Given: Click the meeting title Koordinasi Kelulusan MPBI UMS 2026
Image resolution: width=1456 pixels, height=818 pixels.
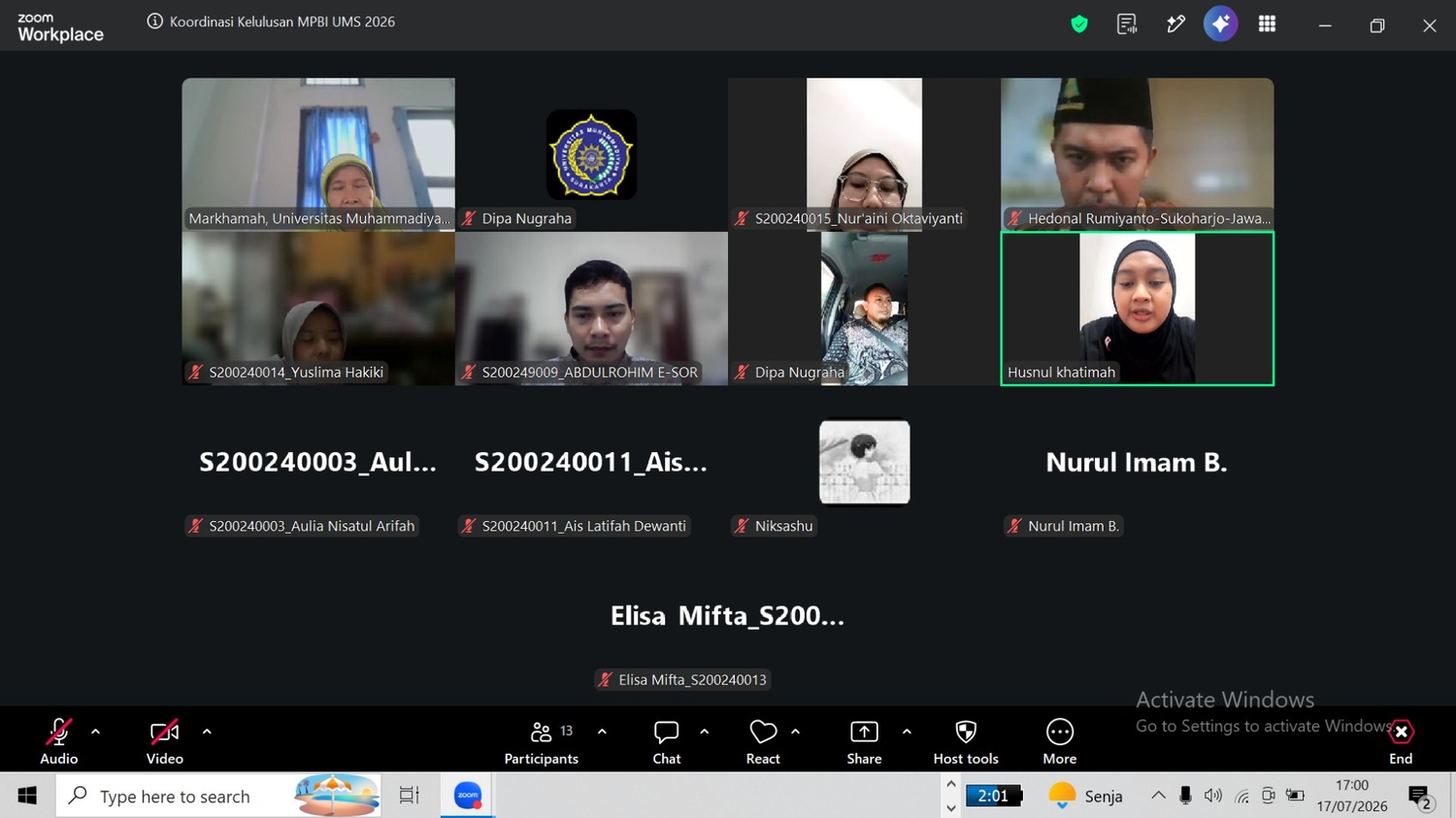Looking at the screenshot, I should tap(282, 21).
